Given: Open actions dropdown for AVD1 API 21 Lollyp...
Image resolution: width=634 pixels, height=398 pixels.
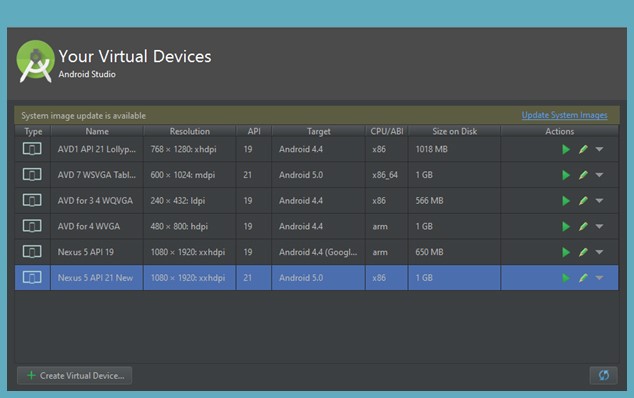Looking at the screenshot, I should (599, 149).
